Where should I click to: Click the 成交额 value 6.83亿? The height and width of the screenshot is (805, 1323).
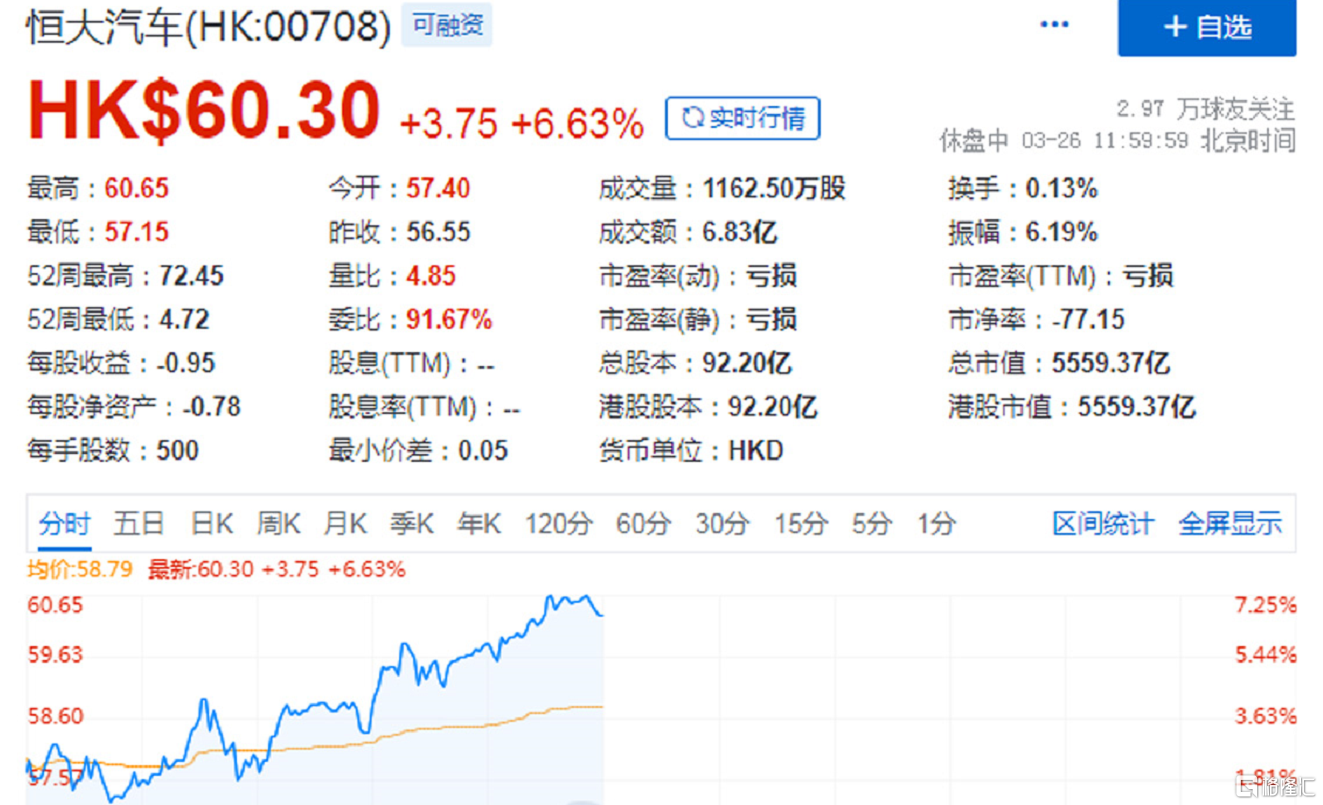tap(740, 232)
